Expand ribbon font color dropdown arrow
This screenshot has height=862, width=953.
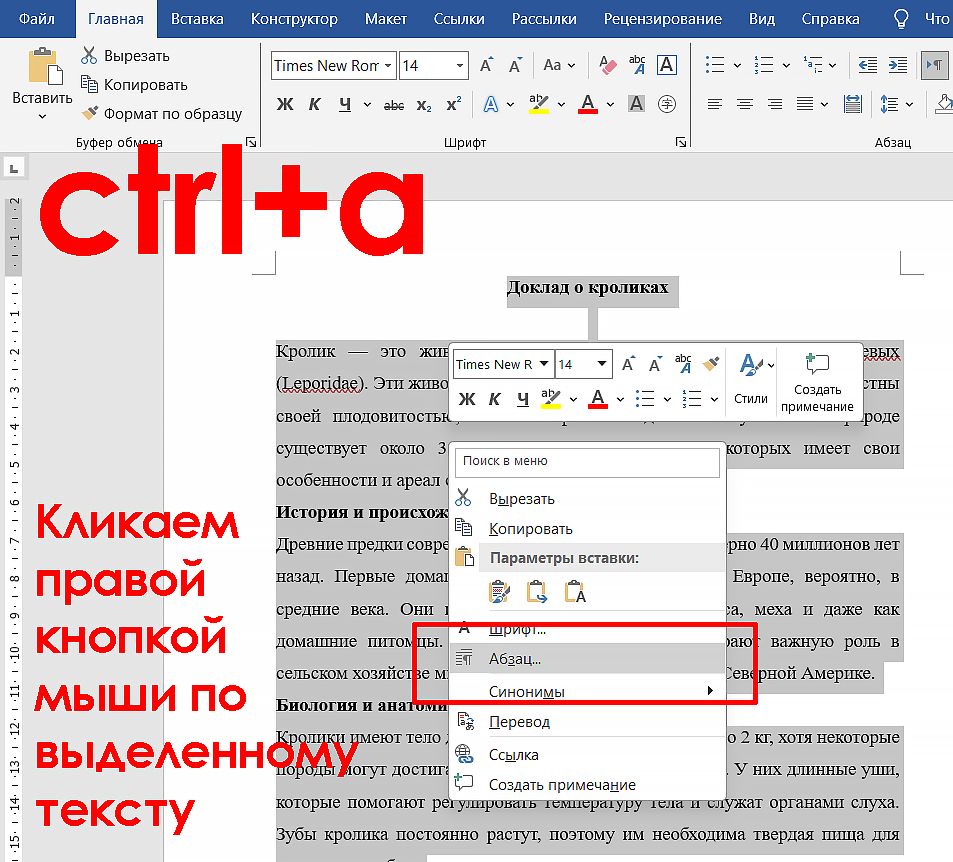[x=610, y=105]
